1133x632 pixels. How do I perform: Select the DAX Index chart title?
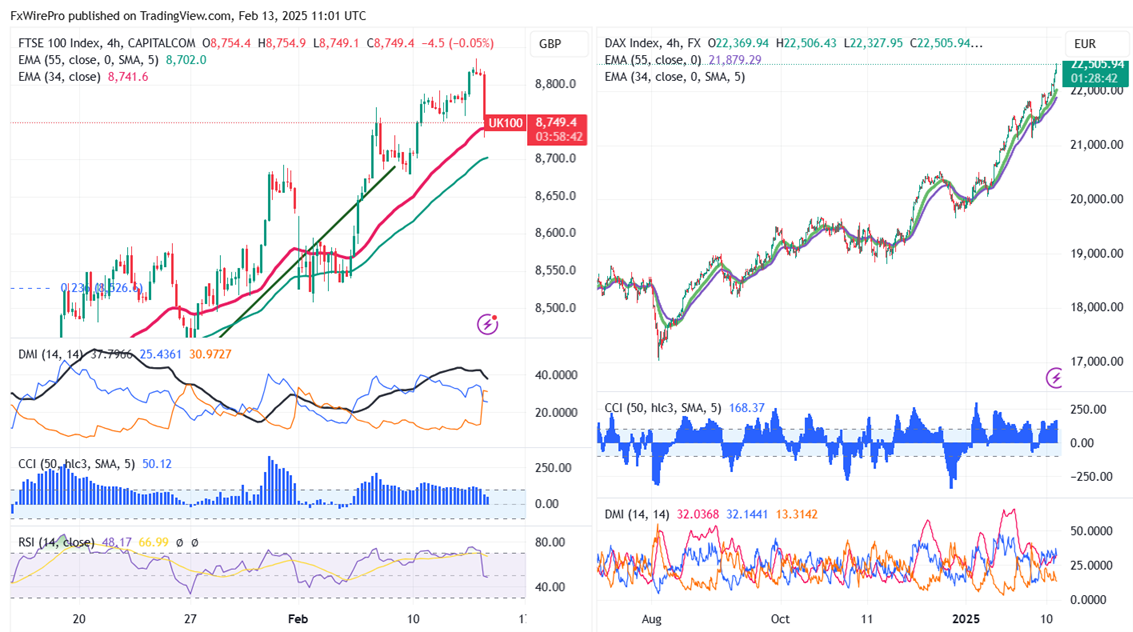click(638, 44)
